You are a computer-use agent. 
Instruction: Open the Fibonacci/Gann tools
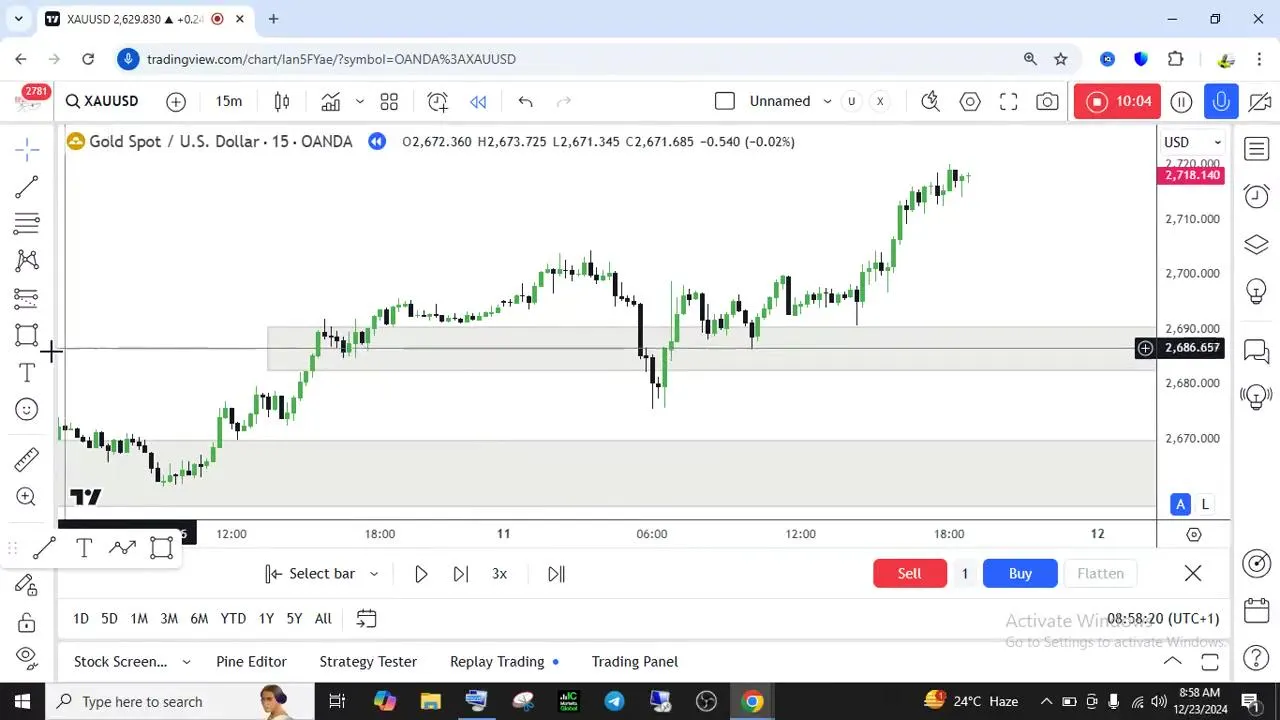pos(27,223)
